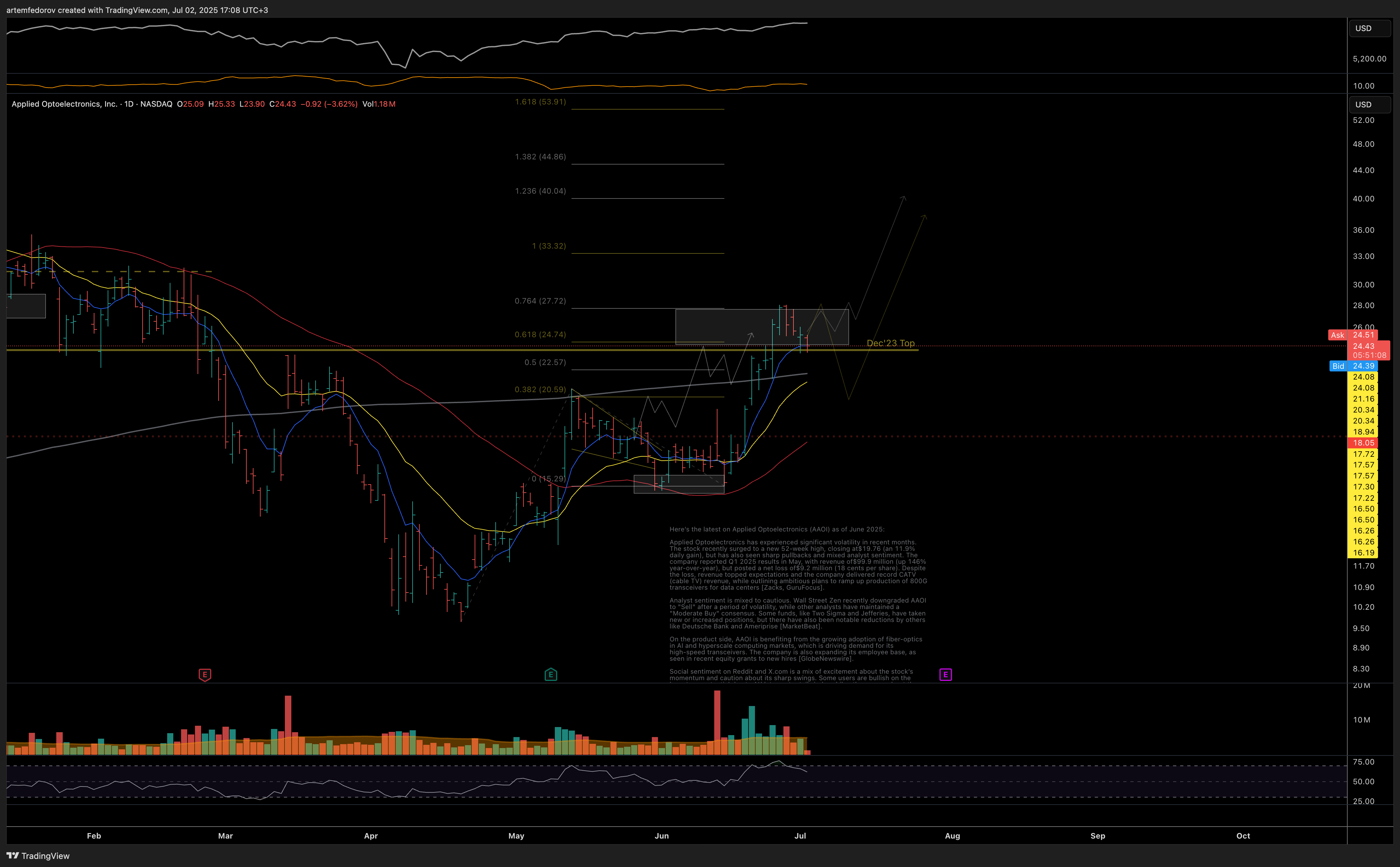
Task: Click the Apr label on time axis
Action: click(371, 836)
